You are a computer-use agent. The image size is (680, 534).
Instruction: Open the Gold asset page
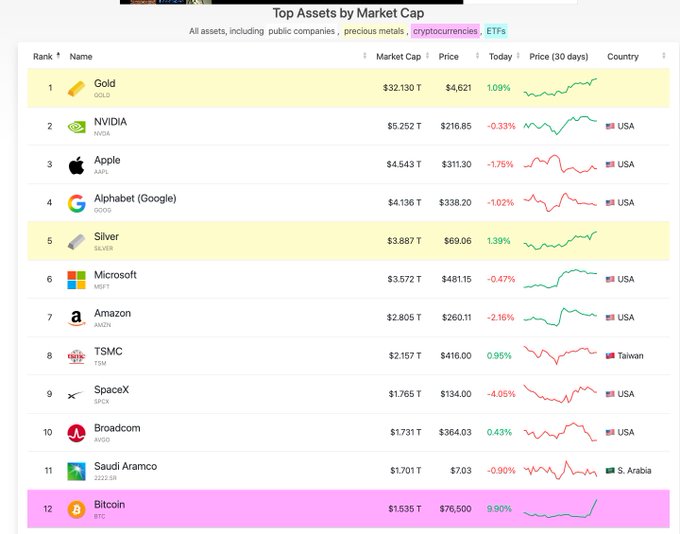pyautogui.click(x=105, y=83)
